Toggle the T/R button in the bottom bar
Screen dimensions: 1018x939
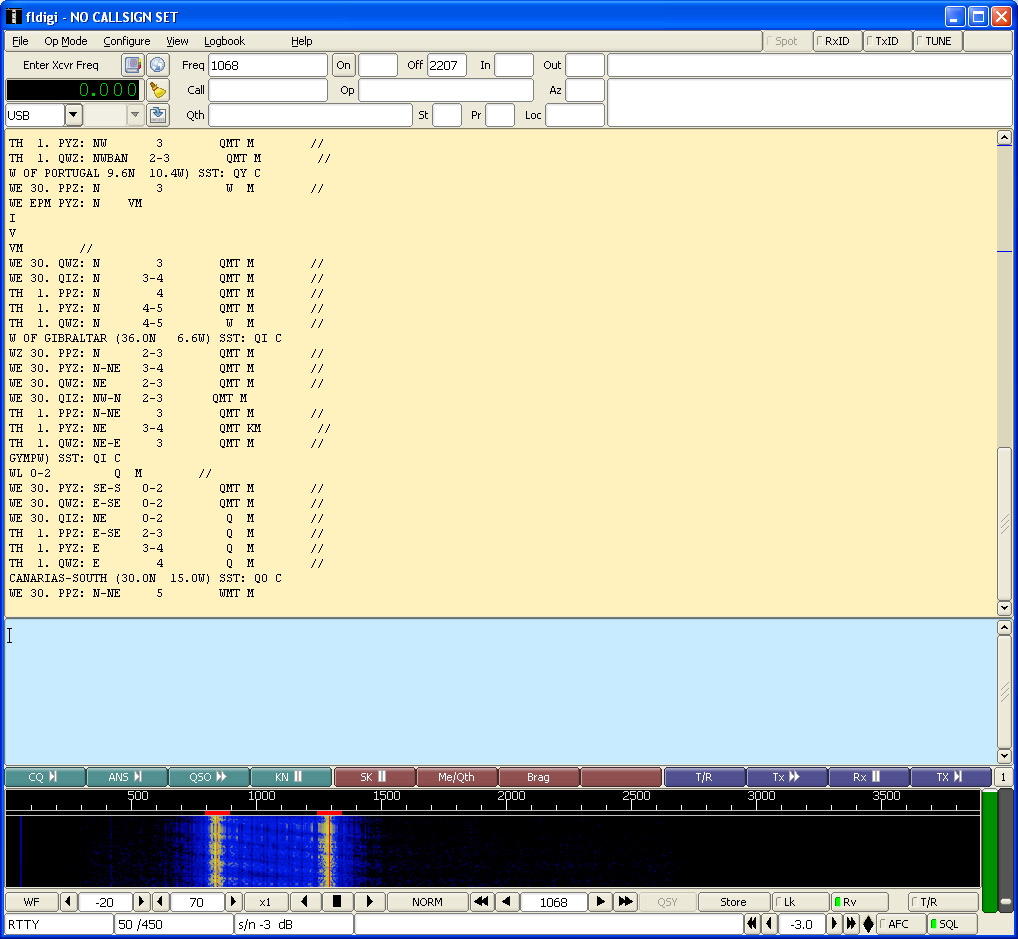tap(943, 901)
